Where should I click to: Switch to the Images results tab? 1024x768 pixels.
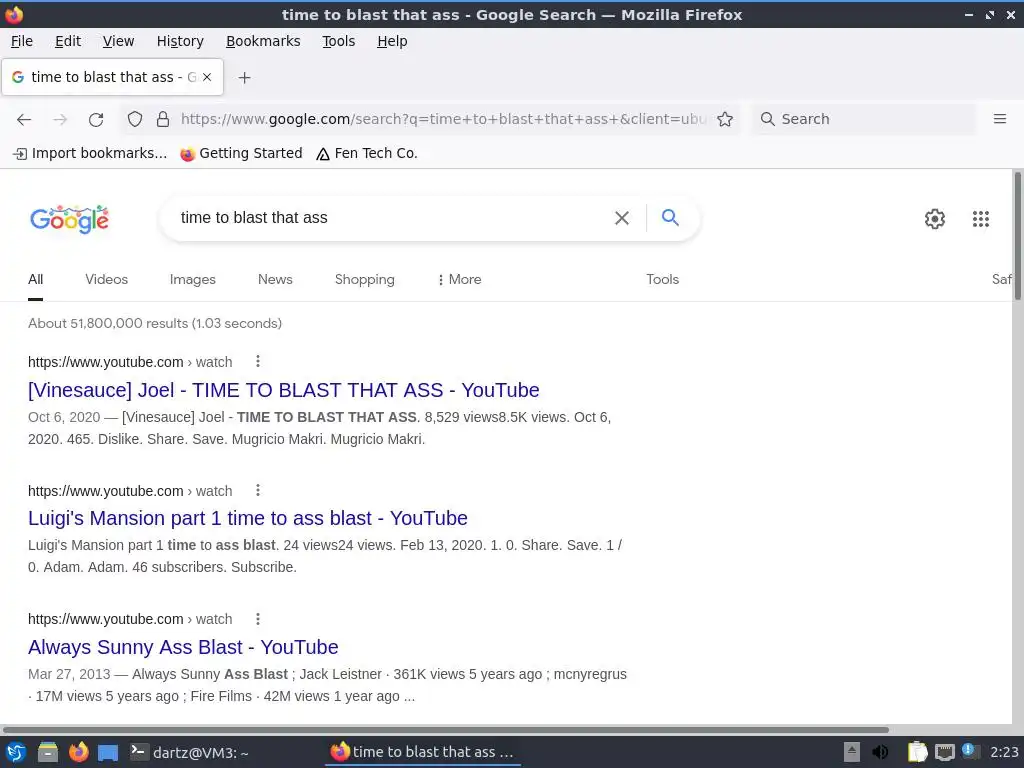(193, 280)
